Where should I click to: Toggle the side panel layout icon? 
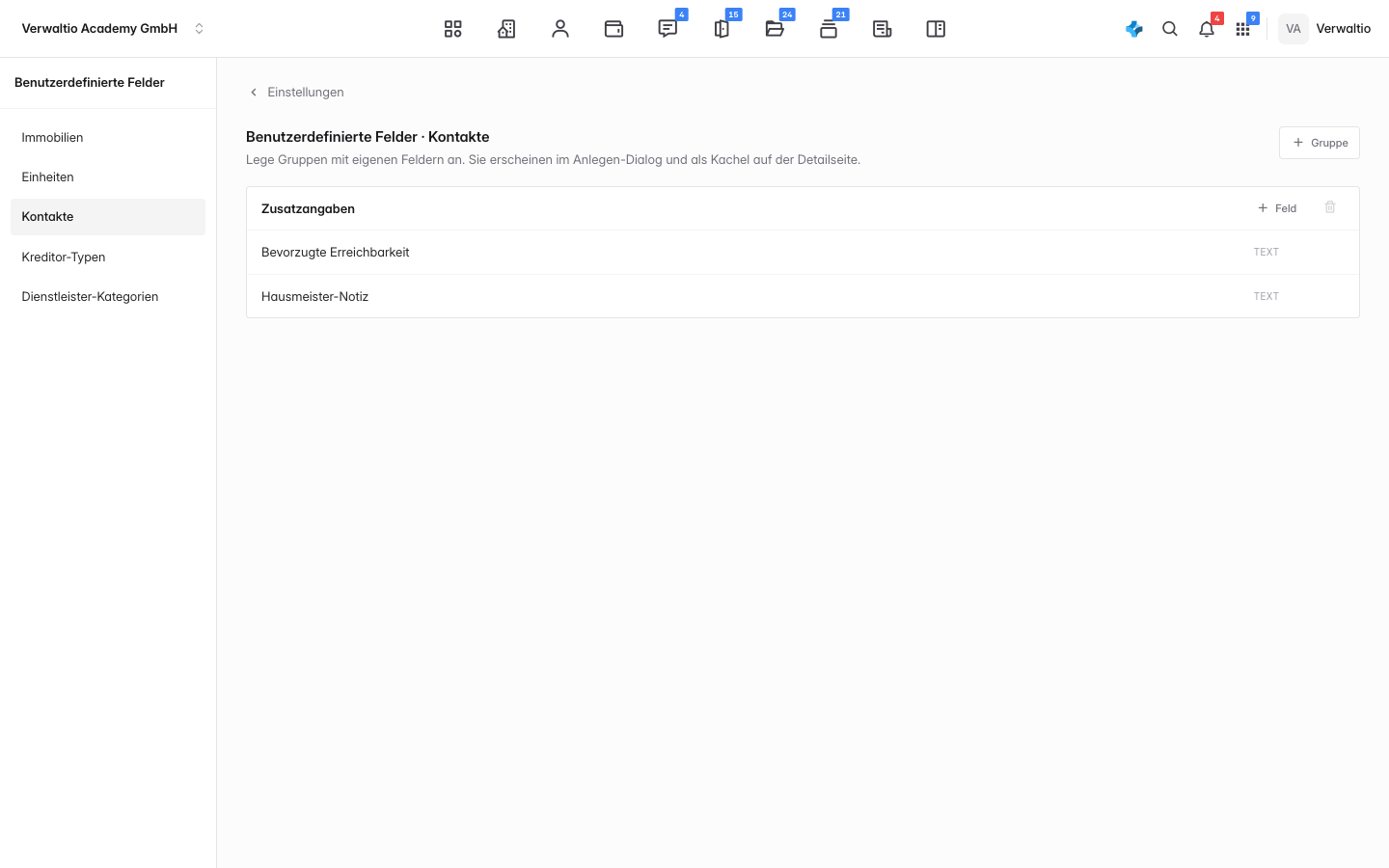(936, 29)
